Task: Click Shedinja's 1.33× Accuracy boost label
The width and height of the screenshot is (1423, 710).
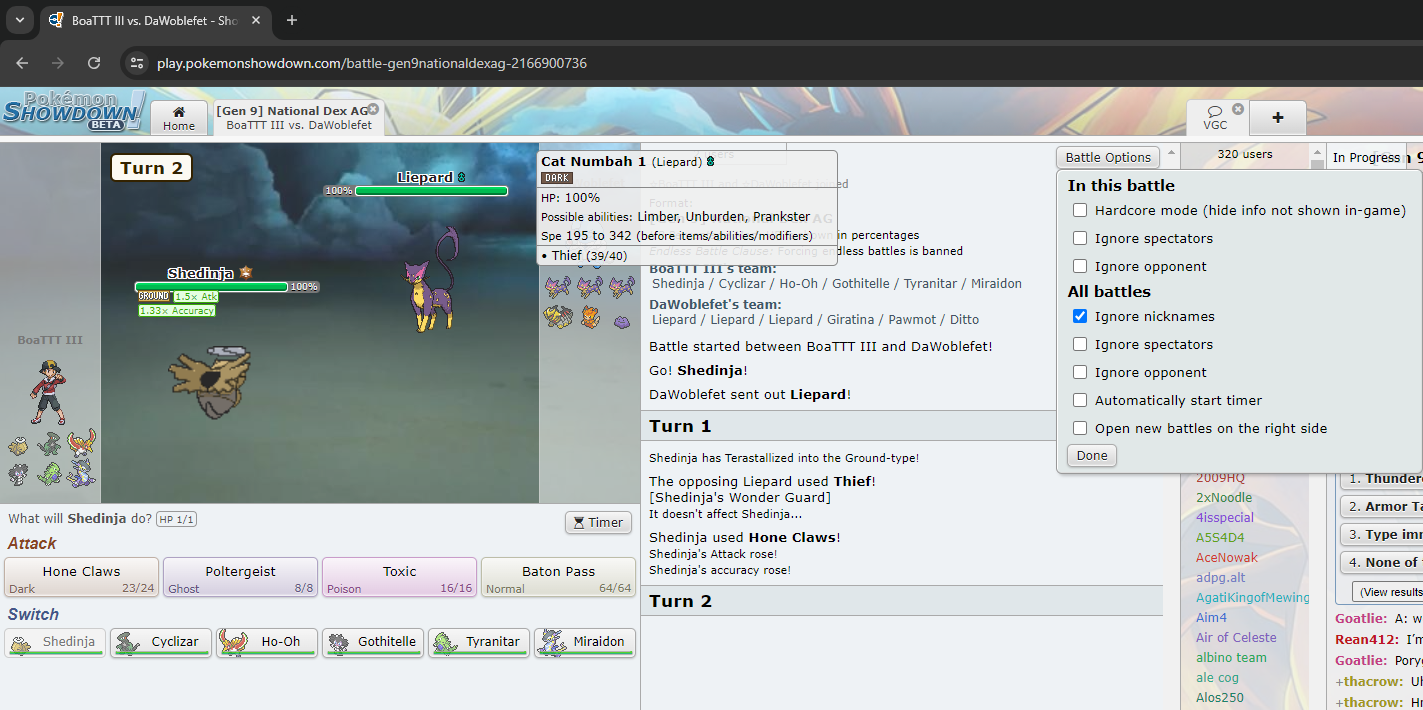Action: tap(176, 310)
